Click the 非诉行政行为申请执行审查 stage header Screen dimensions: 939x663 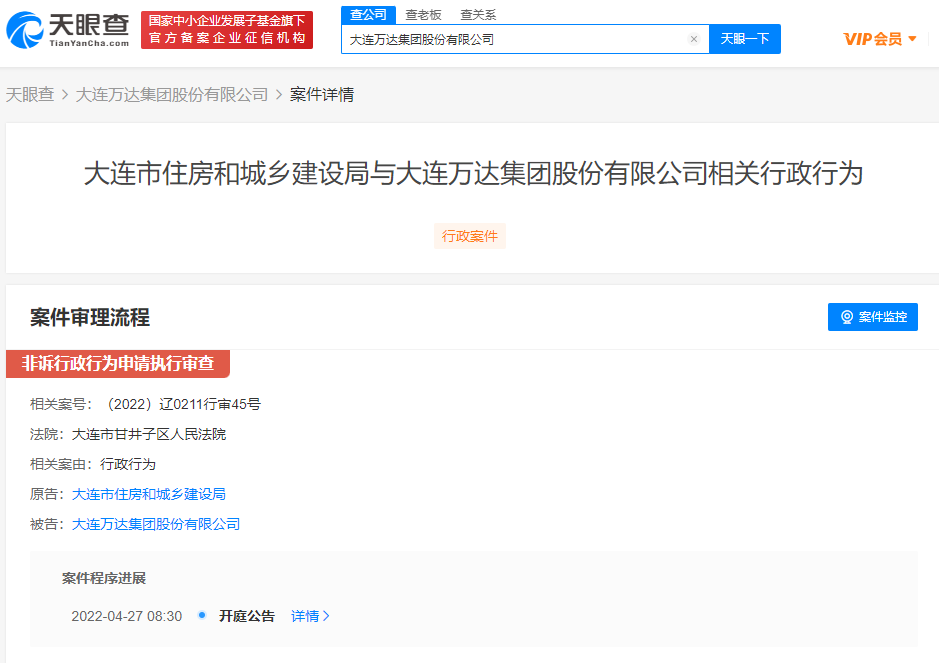point(118,364)
